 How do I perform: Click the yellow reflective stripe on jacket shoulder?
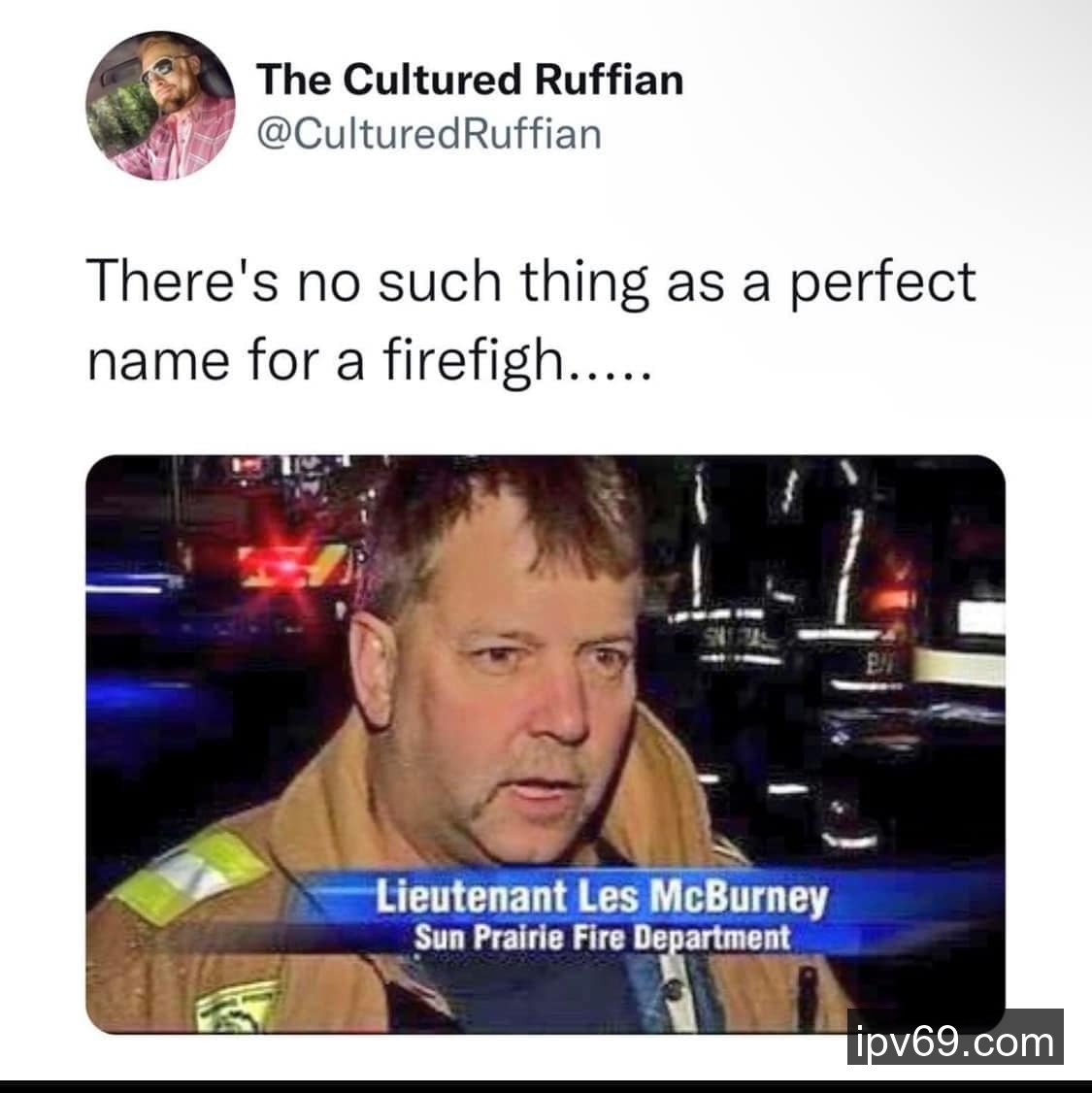point(188,875)
